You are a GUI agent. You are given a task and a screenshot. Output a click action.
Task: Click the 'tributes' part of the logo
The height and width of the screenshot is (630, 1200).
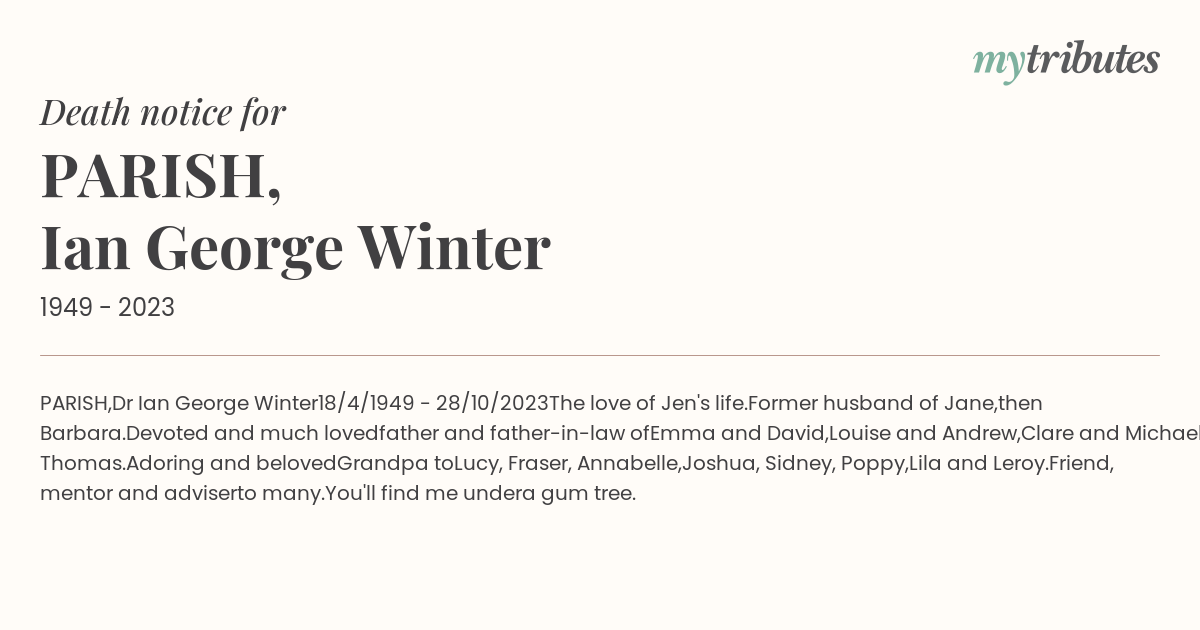click(1093, 59)
